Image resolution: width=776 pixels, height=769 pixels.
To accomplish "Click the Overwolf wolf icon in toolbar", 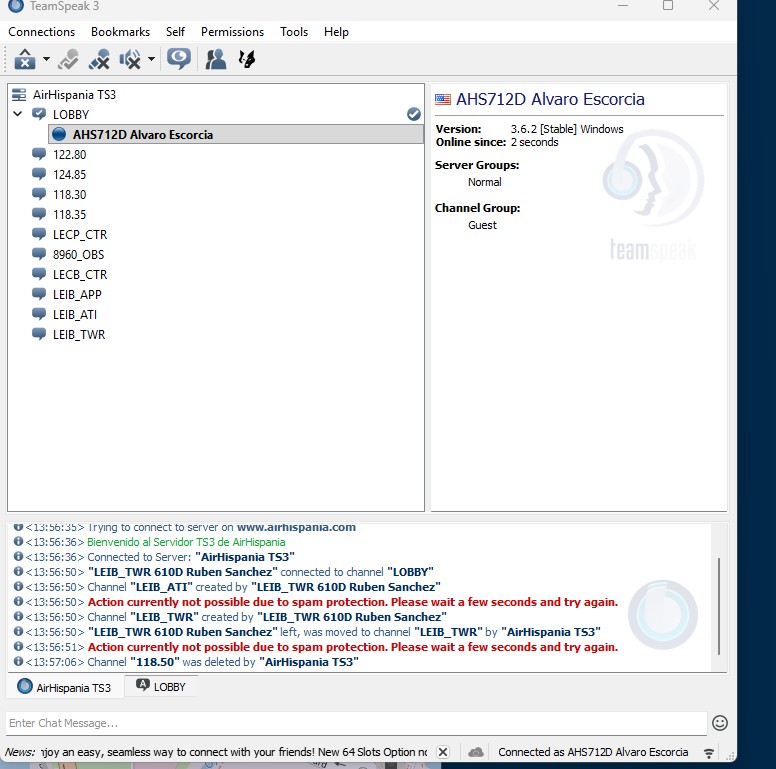I will tap(247, 60).
